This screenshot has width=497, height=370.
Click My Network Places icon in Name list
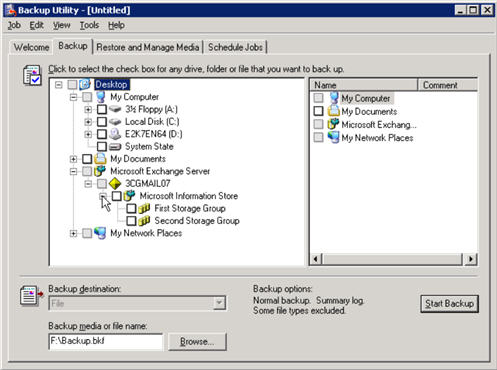coord(334,137)
